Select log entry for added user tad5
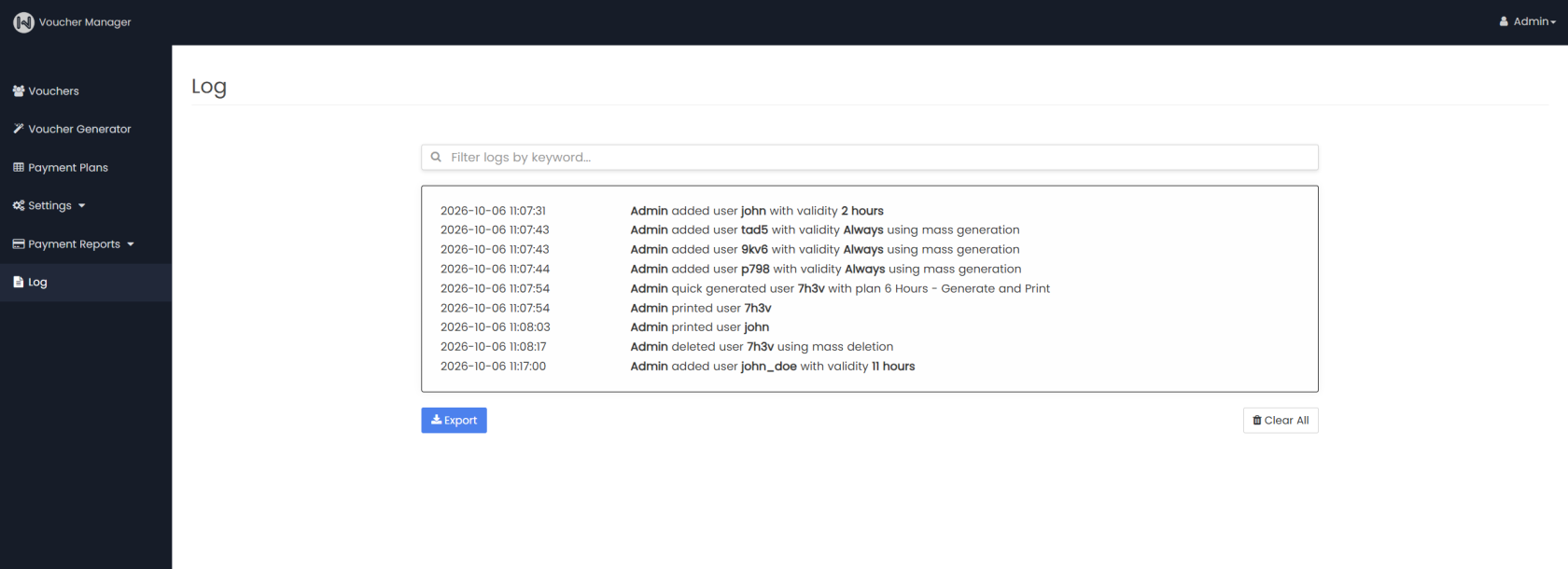Viewport: 1568px width, 569px height. 825,230
